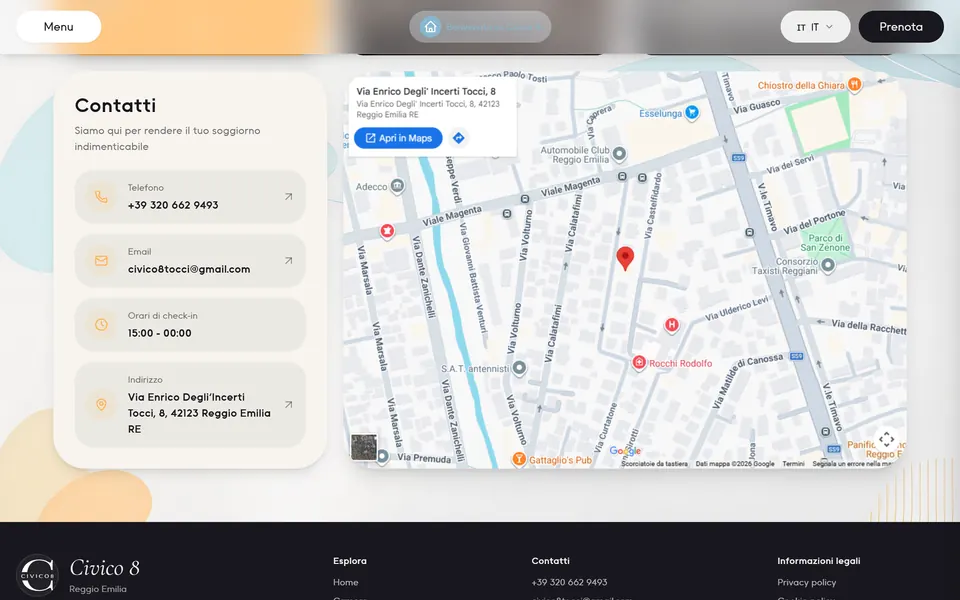This screenshot has width=960, height=600.
Task: Click the Parco di San Zenone map label
Action: tap(825, 242)
